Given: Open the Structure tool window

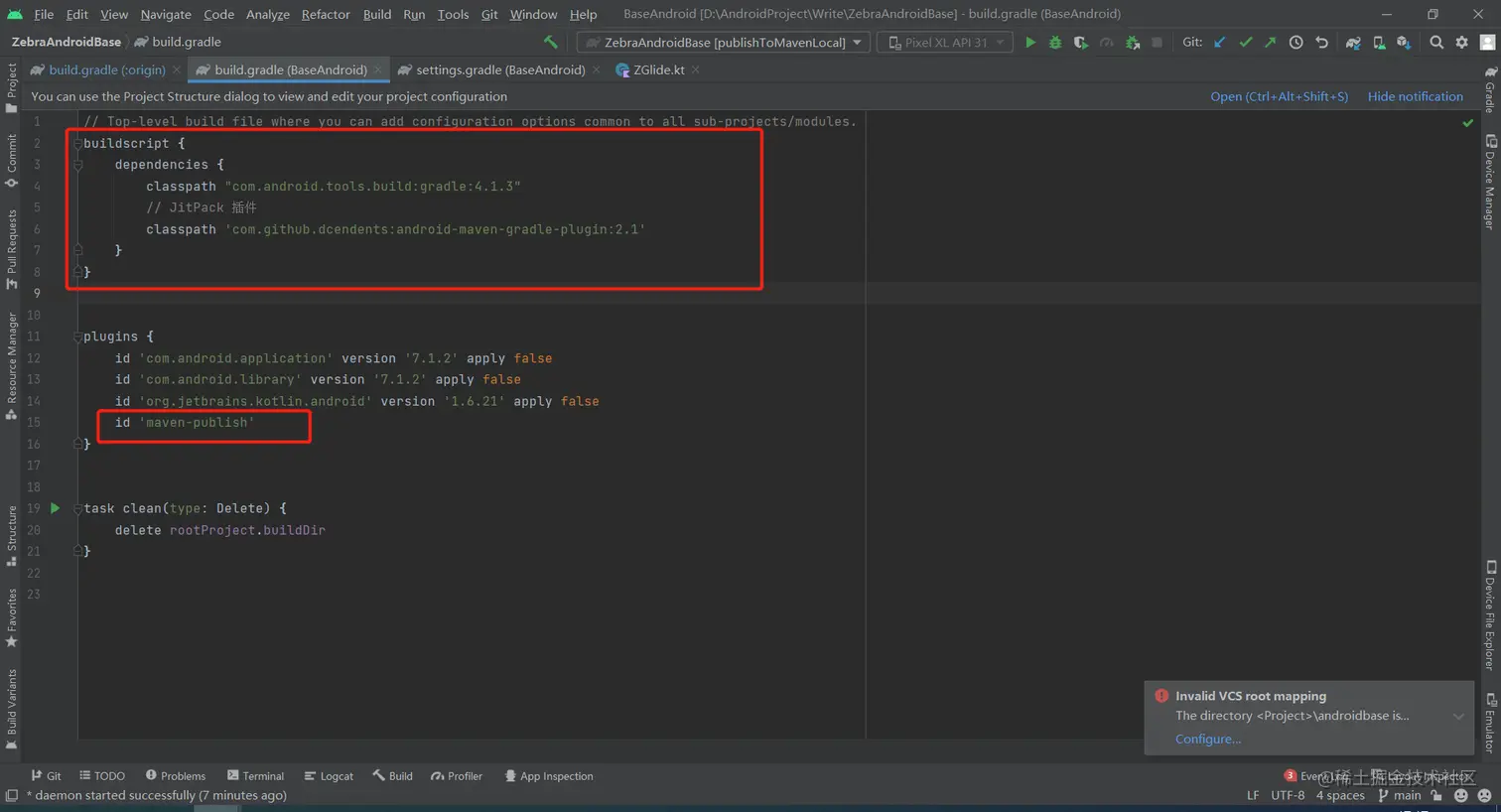Looking at the screenshot, I should coord(11,536).
